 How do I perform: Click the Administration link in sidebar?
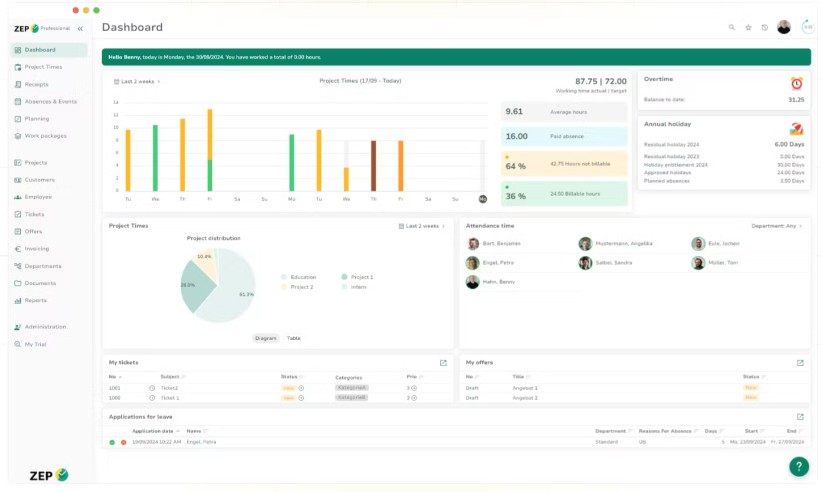point(45,327)
